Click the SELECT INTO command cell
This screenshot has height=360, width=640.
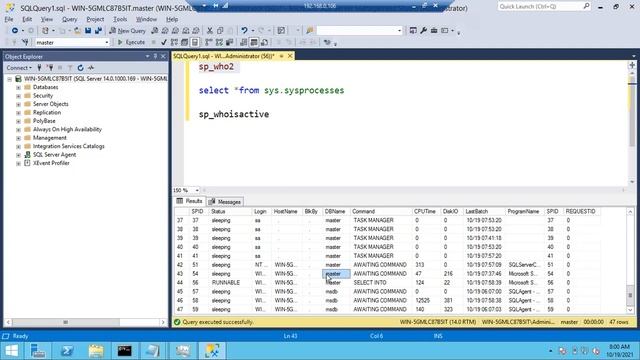pos(370,282)
